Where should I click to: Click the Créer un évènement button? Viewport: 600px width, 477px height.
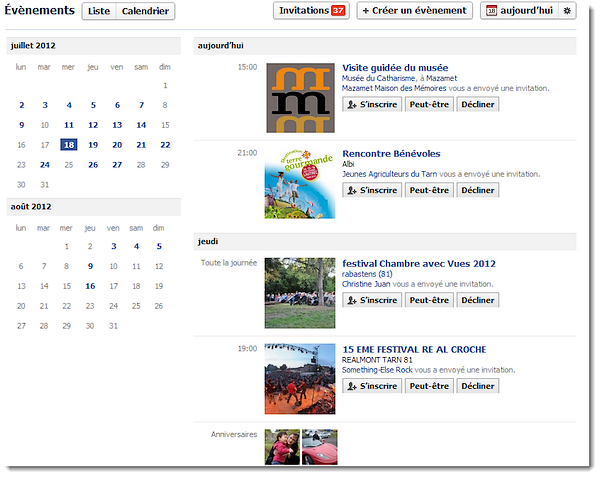(414, 11)
